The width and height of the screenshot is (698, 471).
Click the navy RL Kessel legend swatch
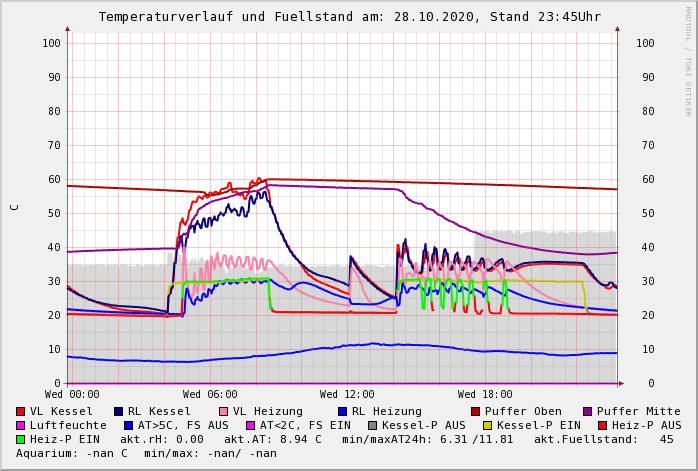118,412
